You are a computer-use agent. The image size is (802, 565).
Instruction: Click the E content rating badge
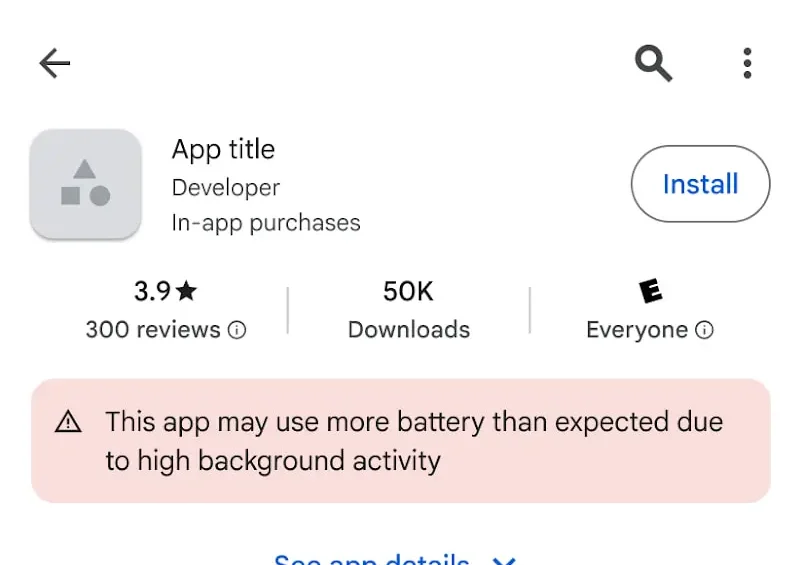[651, 291]
